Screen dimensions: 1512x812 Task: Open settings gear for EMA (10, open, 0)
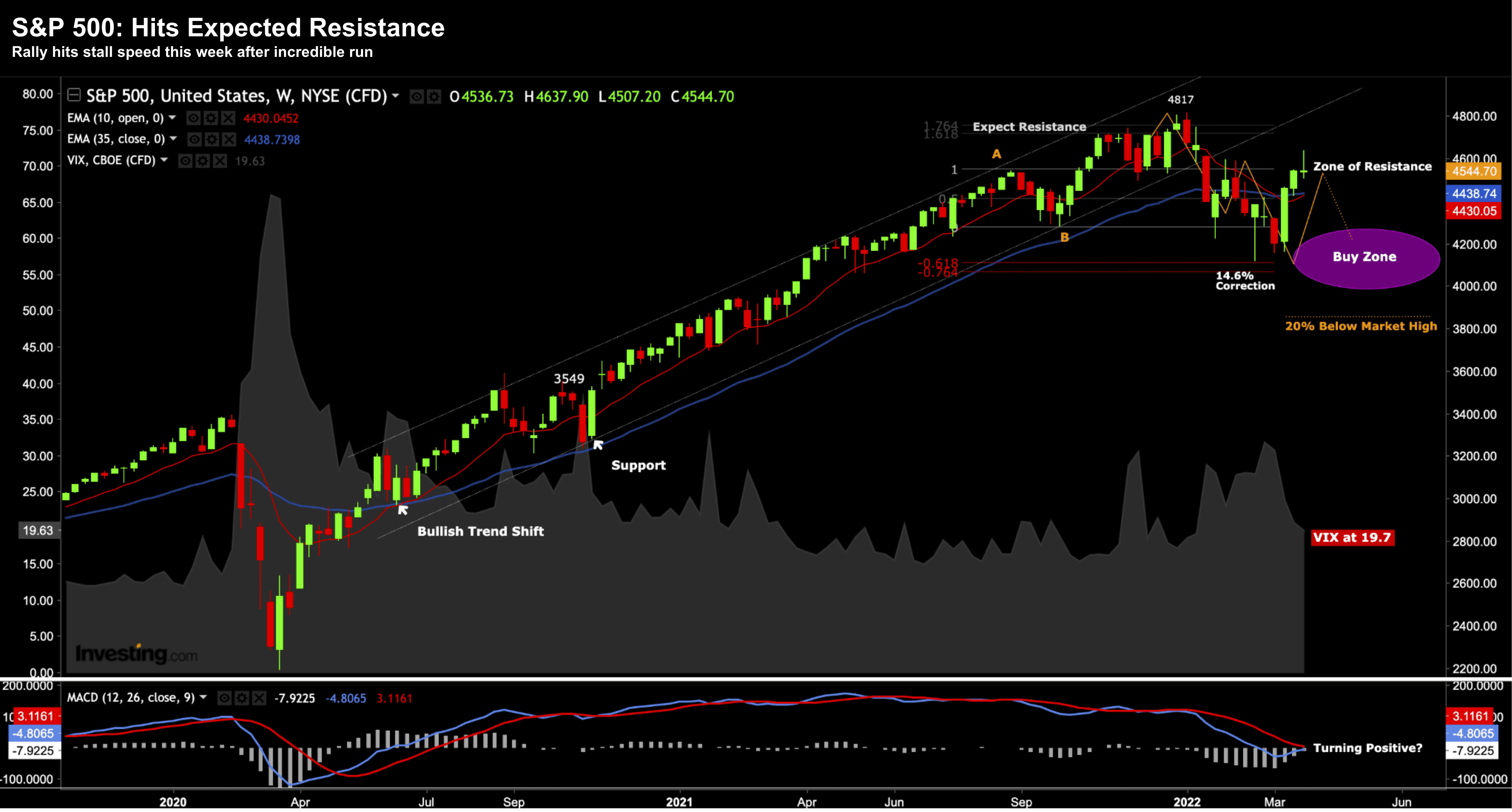[211, 119]
